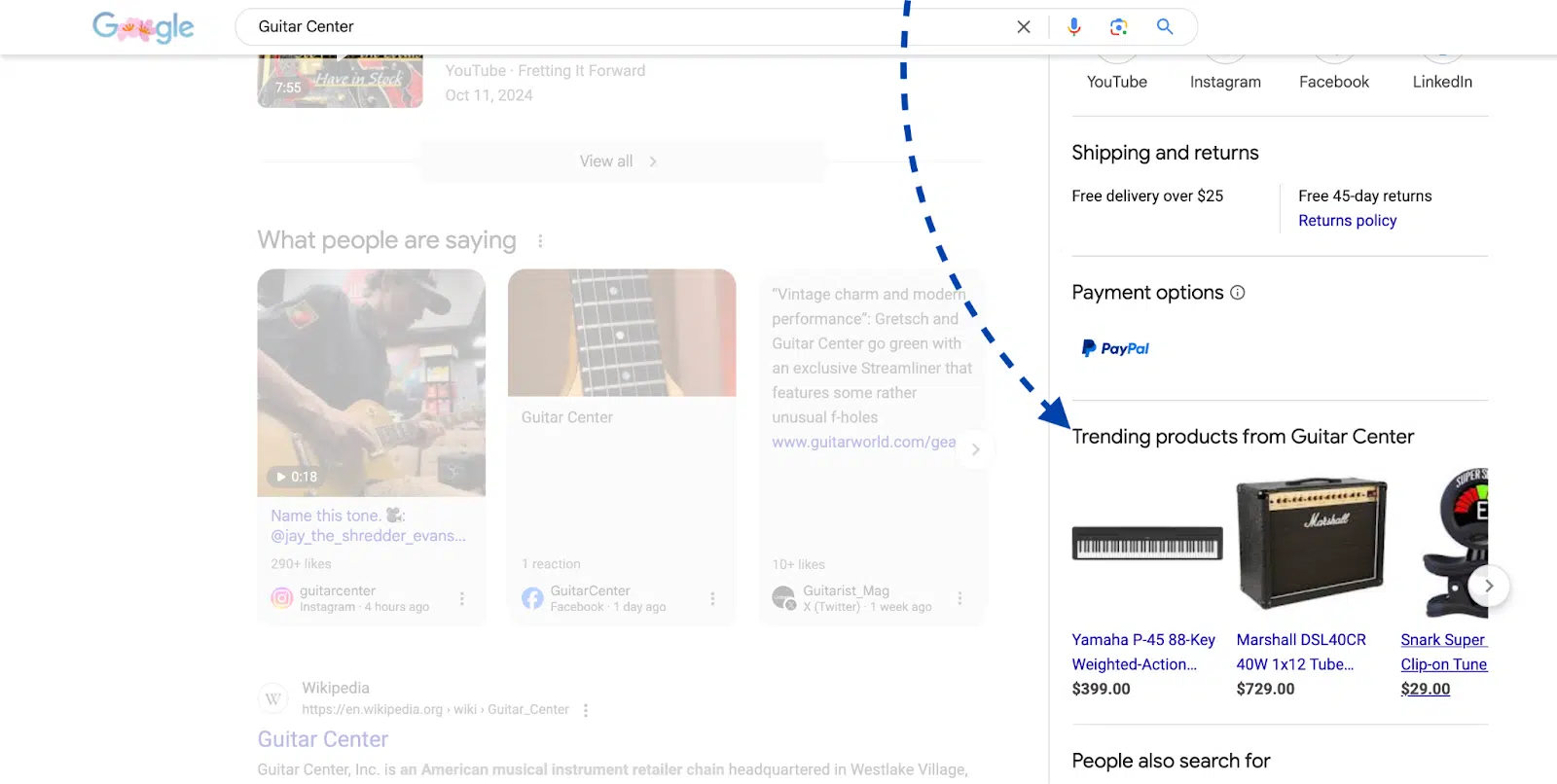Open more options for the Instagram post
This screenshot has width=1557, height=784.
pyautogui.click(x=462, y=598)
